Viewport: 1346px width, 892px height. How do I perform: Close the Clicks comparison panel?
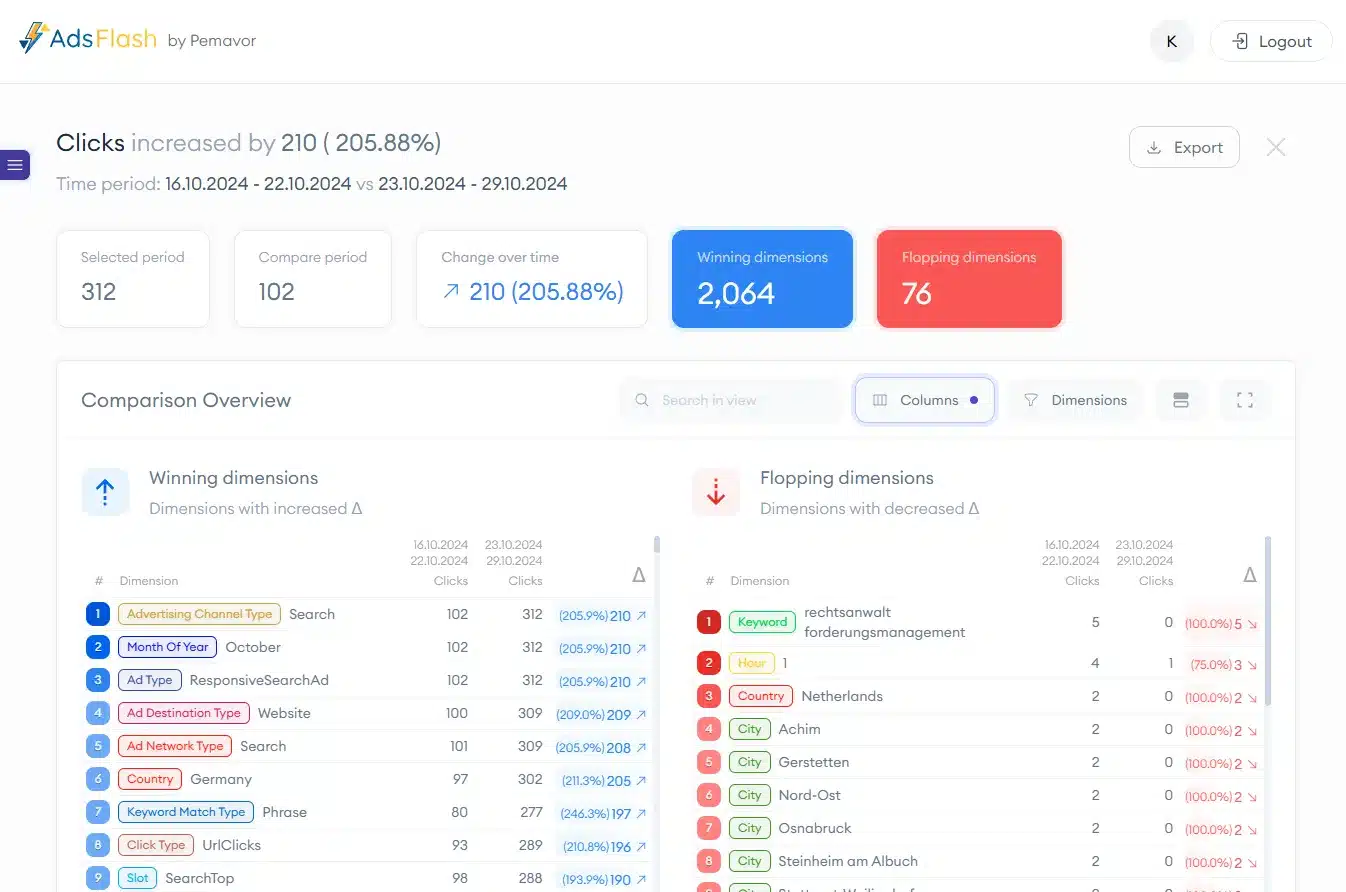click(x=1275, y=148)
